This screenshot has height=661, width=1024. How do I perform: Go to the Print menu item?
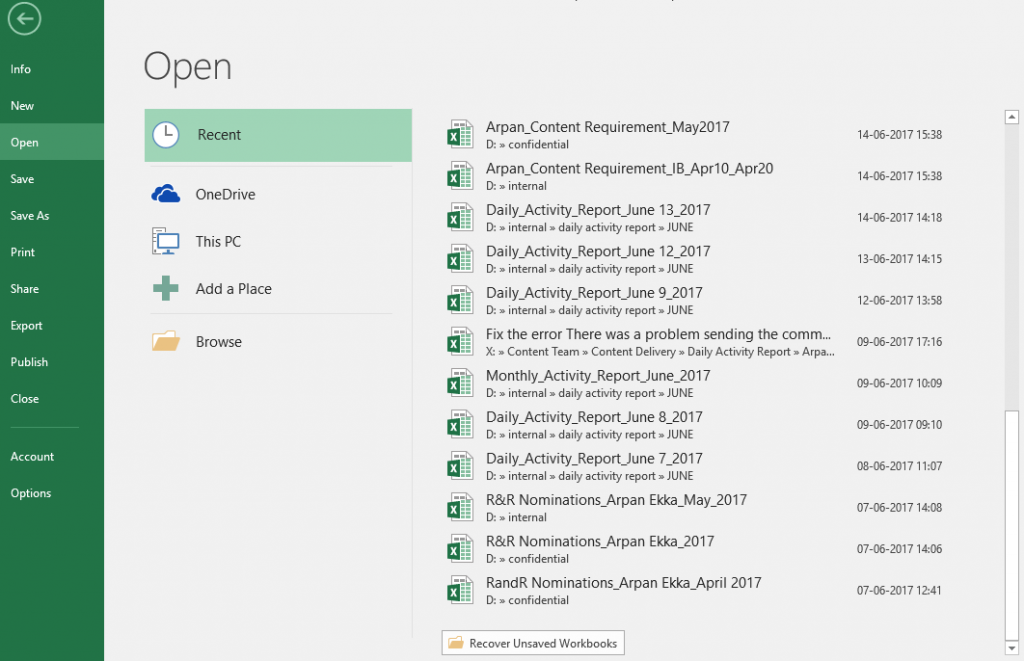pyautogui.click(x=23, y=252)
